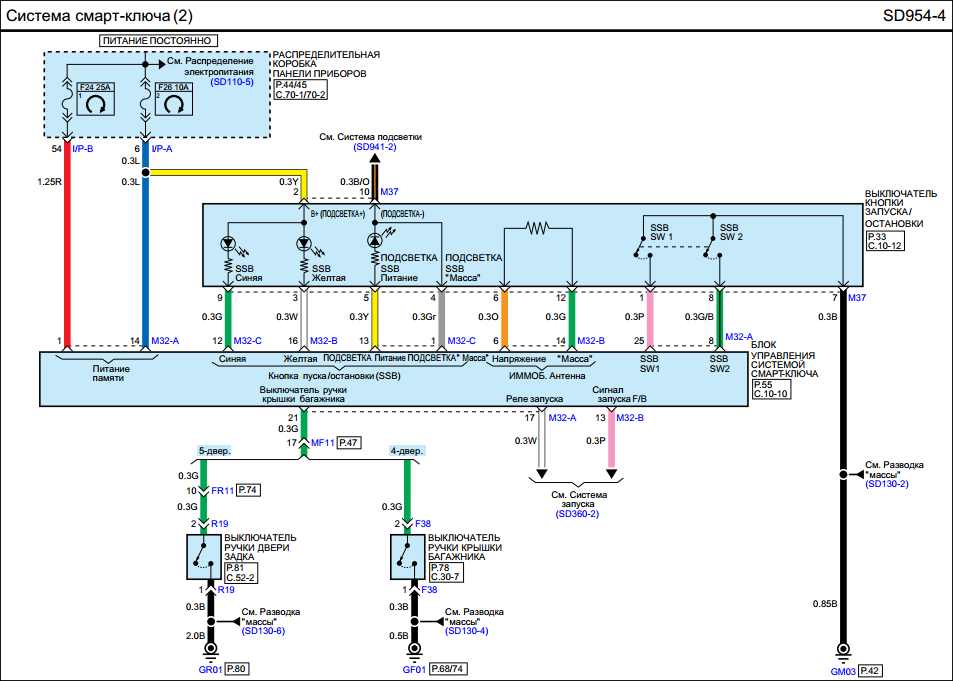Image resolution: width=953 pixels, height=681 pixels.
Task: Select the GM03 ground symbol
Action: (844, 651)
